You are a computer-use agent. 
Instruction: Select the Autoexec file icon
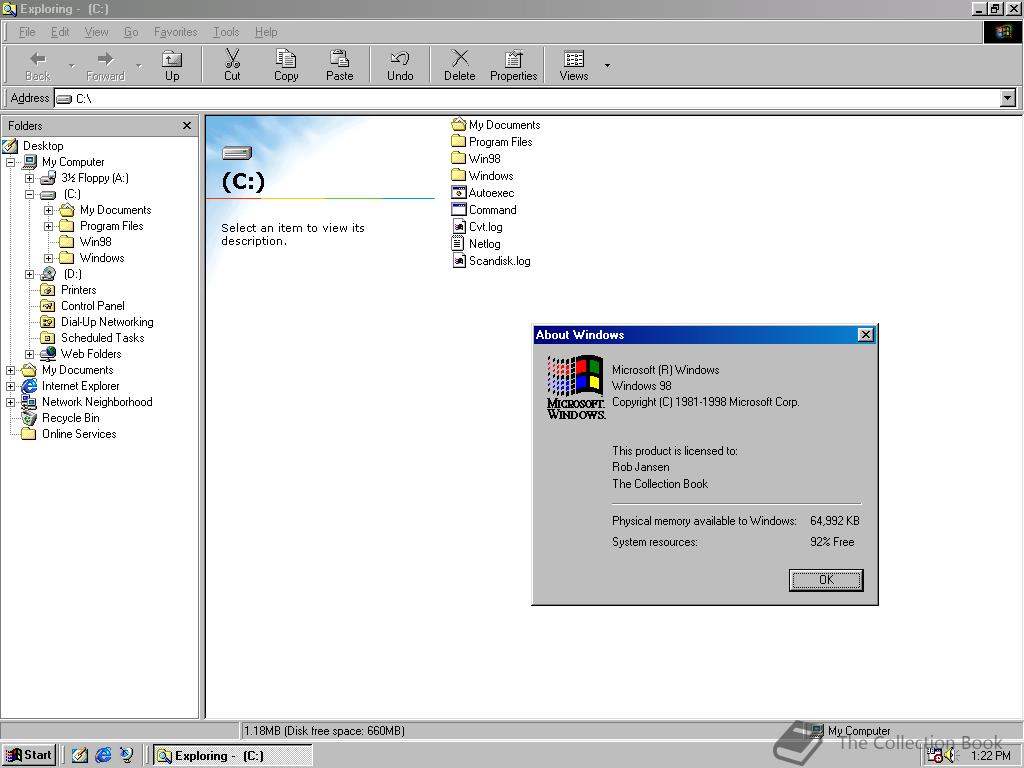(x=458, y=193)
